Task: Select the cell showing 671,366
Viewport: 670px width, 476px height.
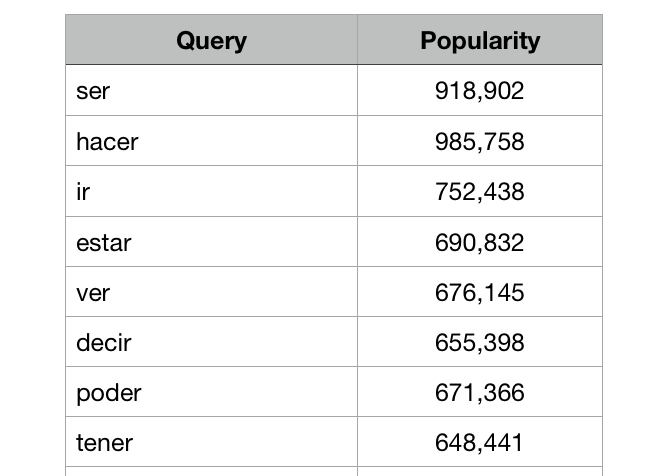Action: point(480,392)
